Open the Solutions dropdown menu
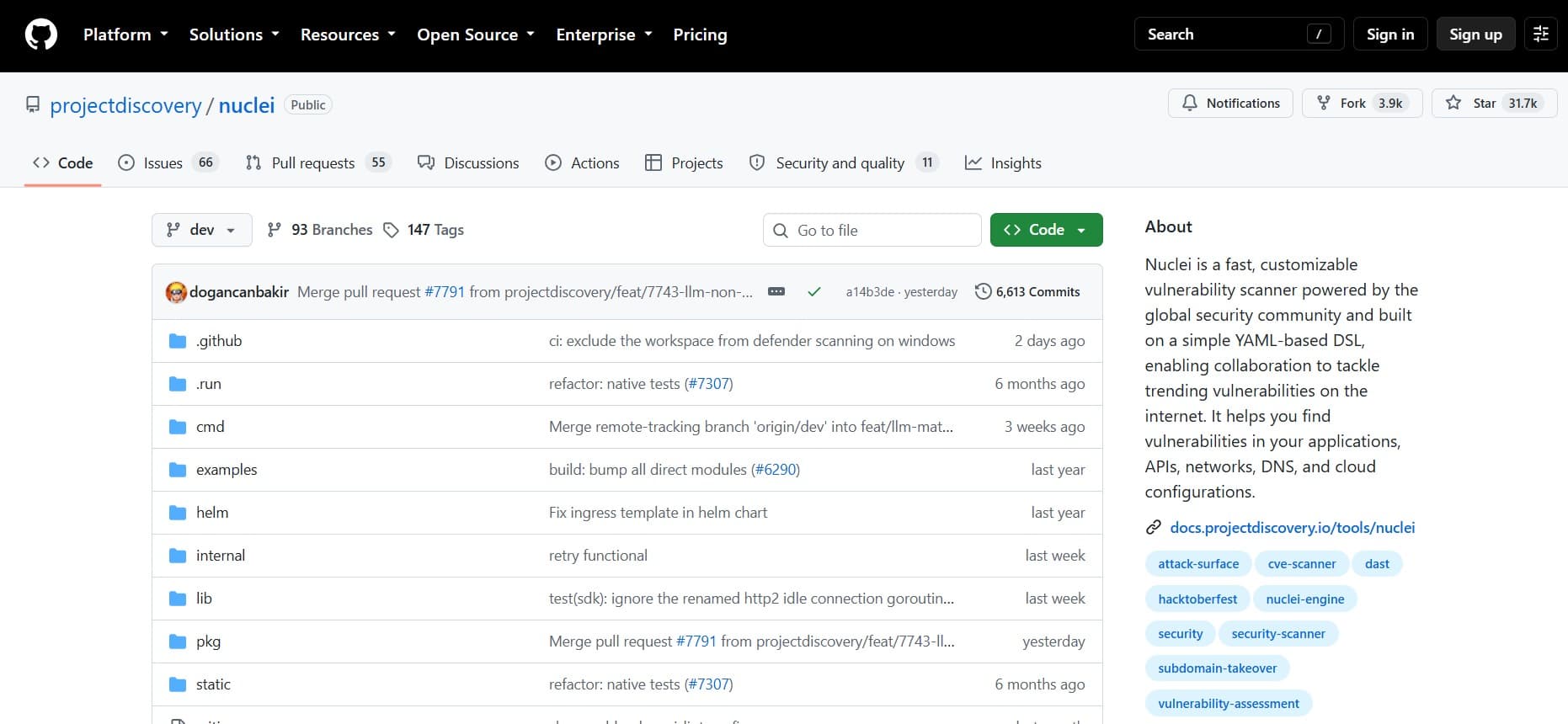The height and width of the screenshot is (724, 1568). (x=234, y=35)
